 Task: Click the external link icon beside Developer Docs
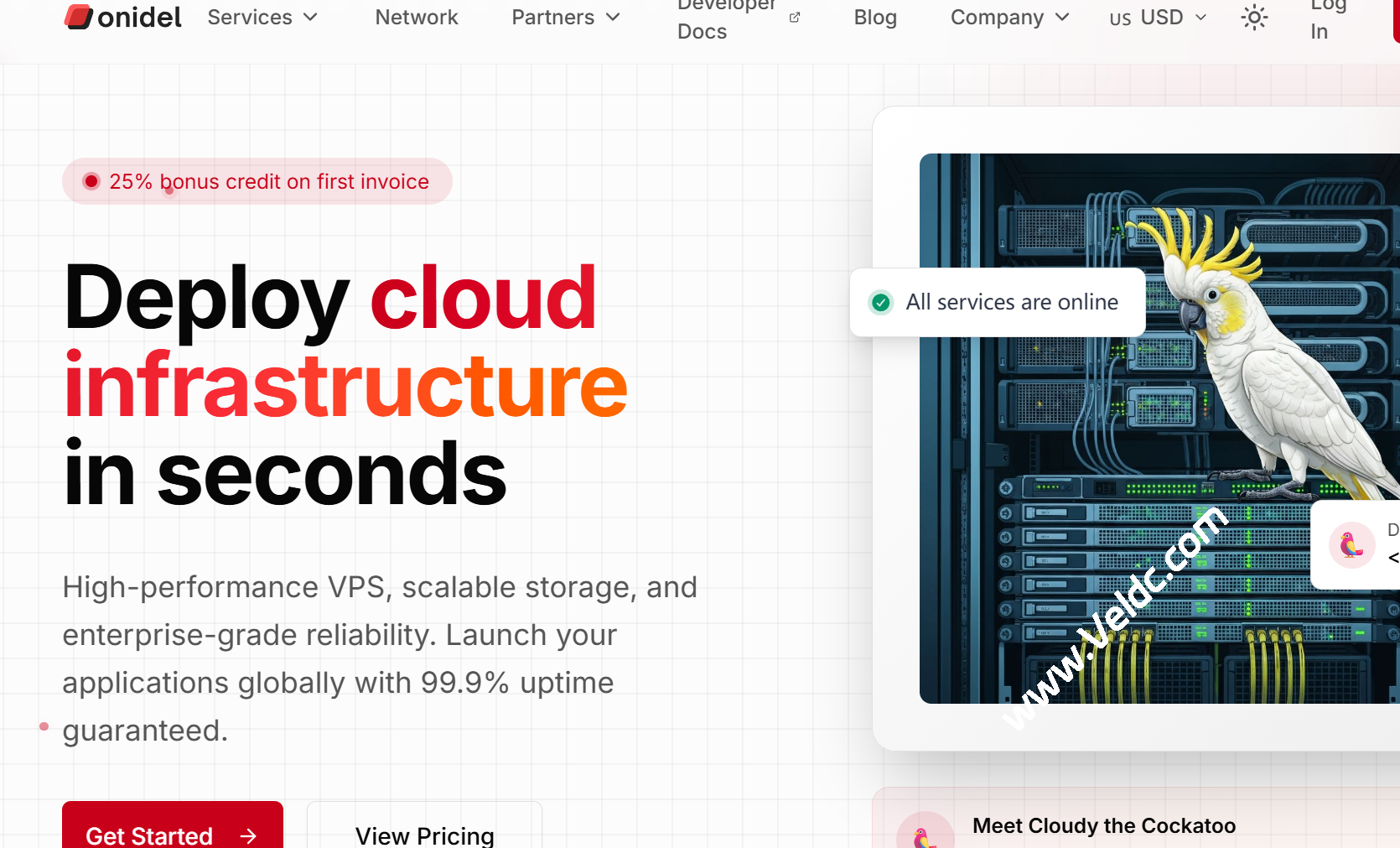coord(795,18)
